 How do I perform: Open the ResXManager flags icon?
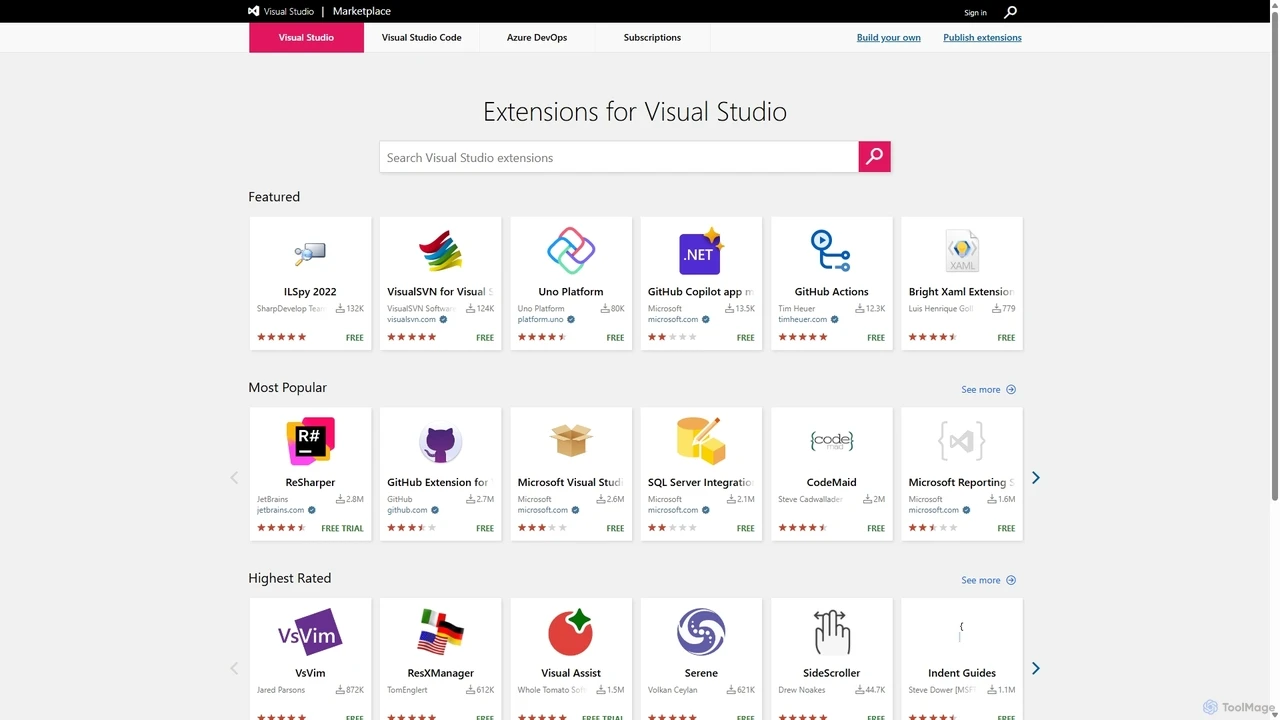pos(440,632)
